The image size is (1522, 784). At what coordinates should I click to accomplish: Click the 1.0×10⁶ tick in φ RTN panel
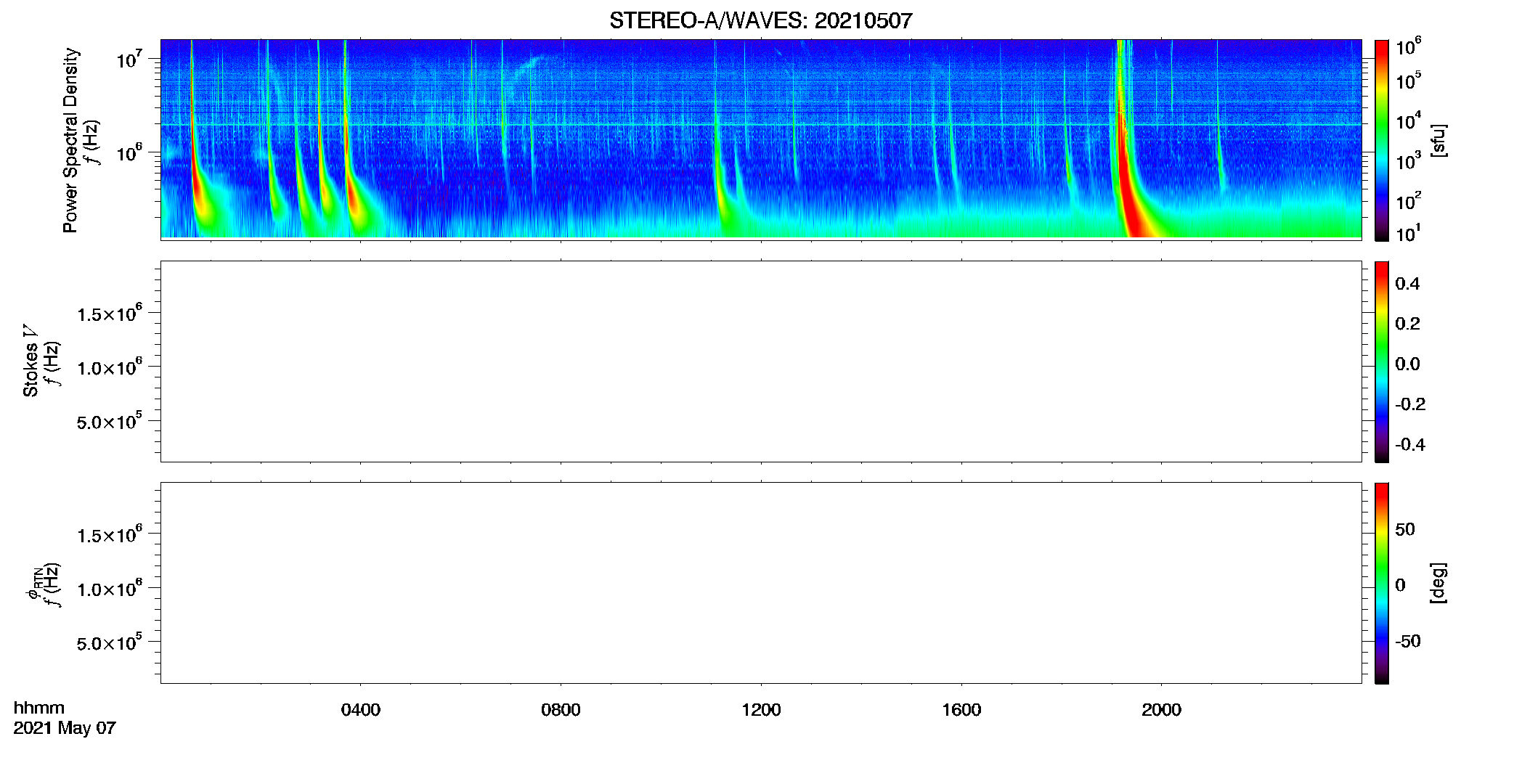point(110,588)
